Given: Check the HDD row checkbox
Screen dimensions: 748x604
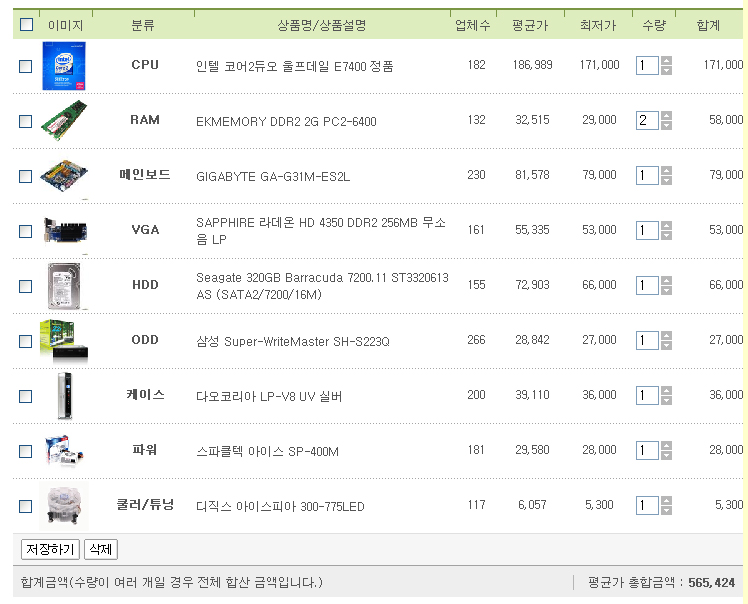Looking at the screenshot, I should [x=25, y=286].
